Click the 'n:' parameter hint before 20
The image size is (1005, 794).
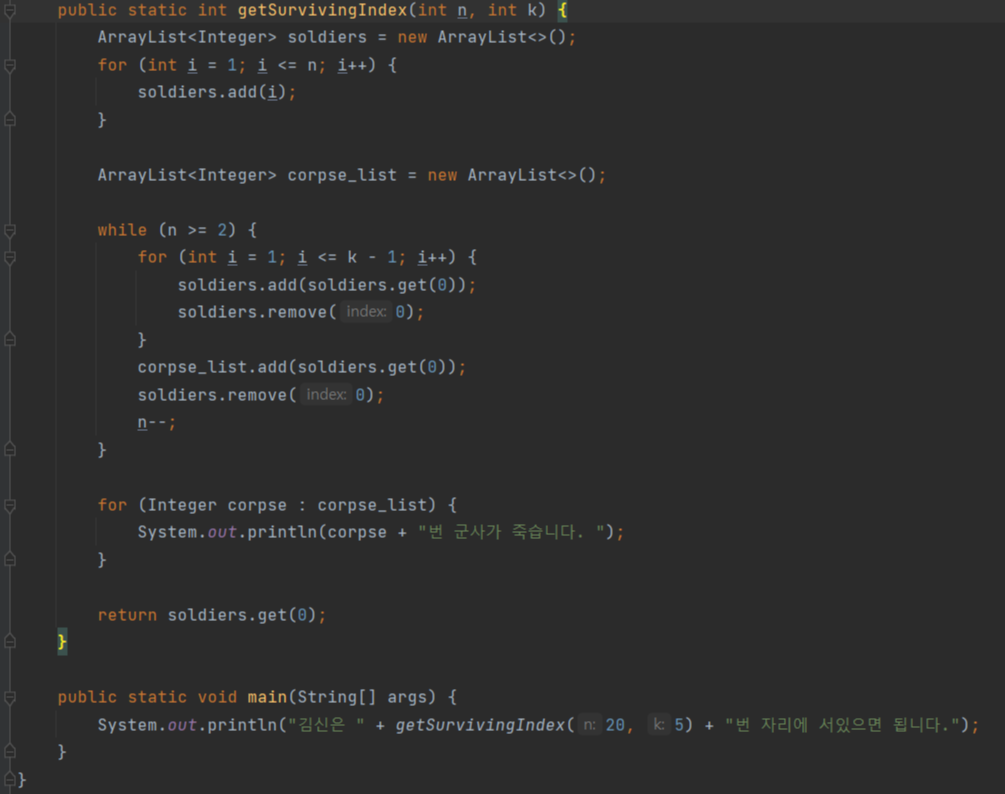(590, 725)
